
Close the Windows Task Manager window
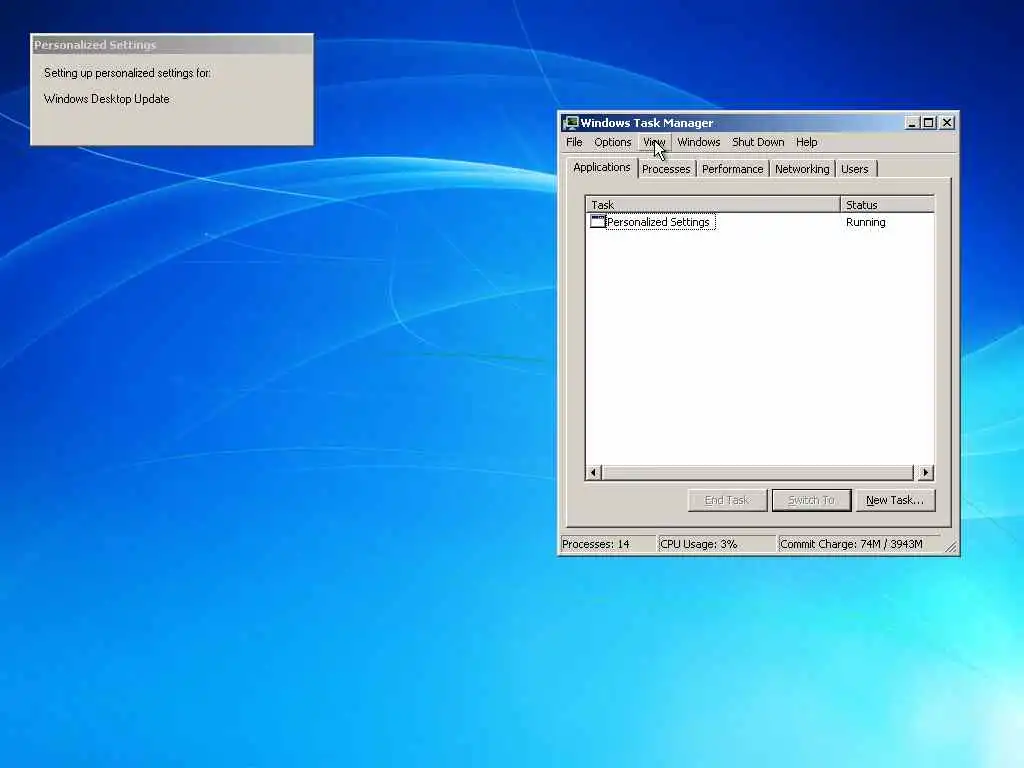coord(947,123)
